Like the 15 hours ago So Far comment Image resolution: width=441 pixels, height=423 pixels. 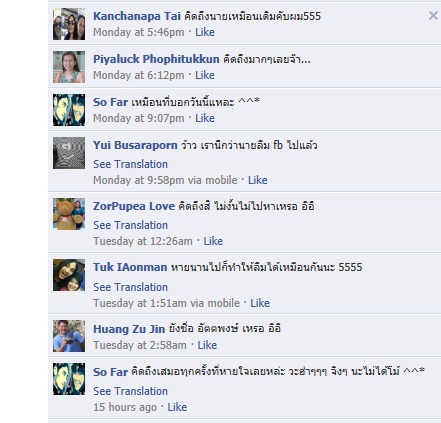(177, 407)
